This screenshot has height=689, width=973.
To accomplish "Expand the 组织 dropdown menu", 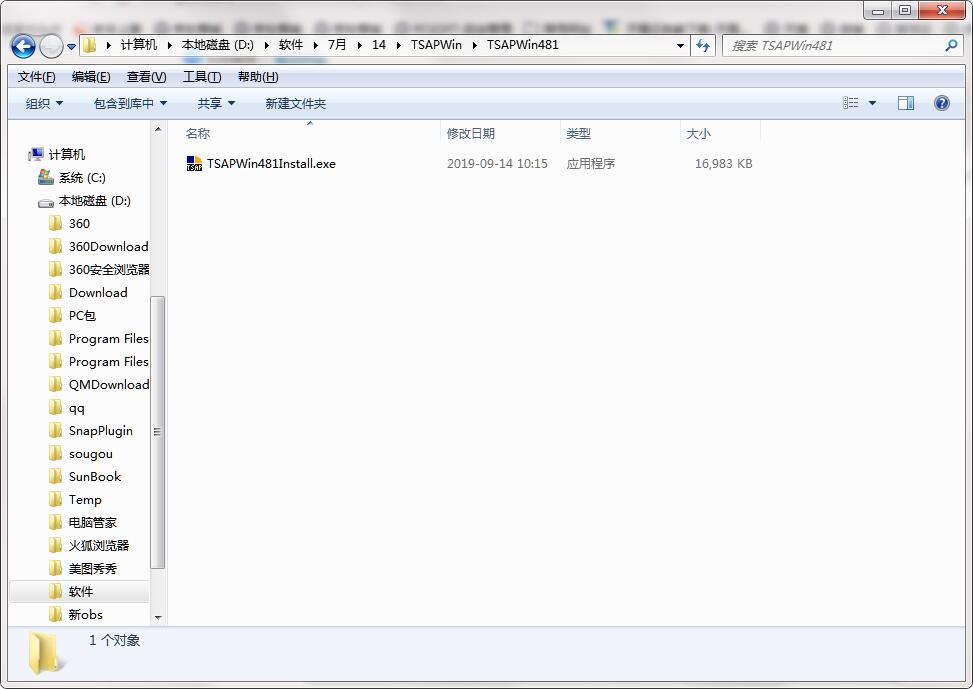I will (x=44, y=103).
